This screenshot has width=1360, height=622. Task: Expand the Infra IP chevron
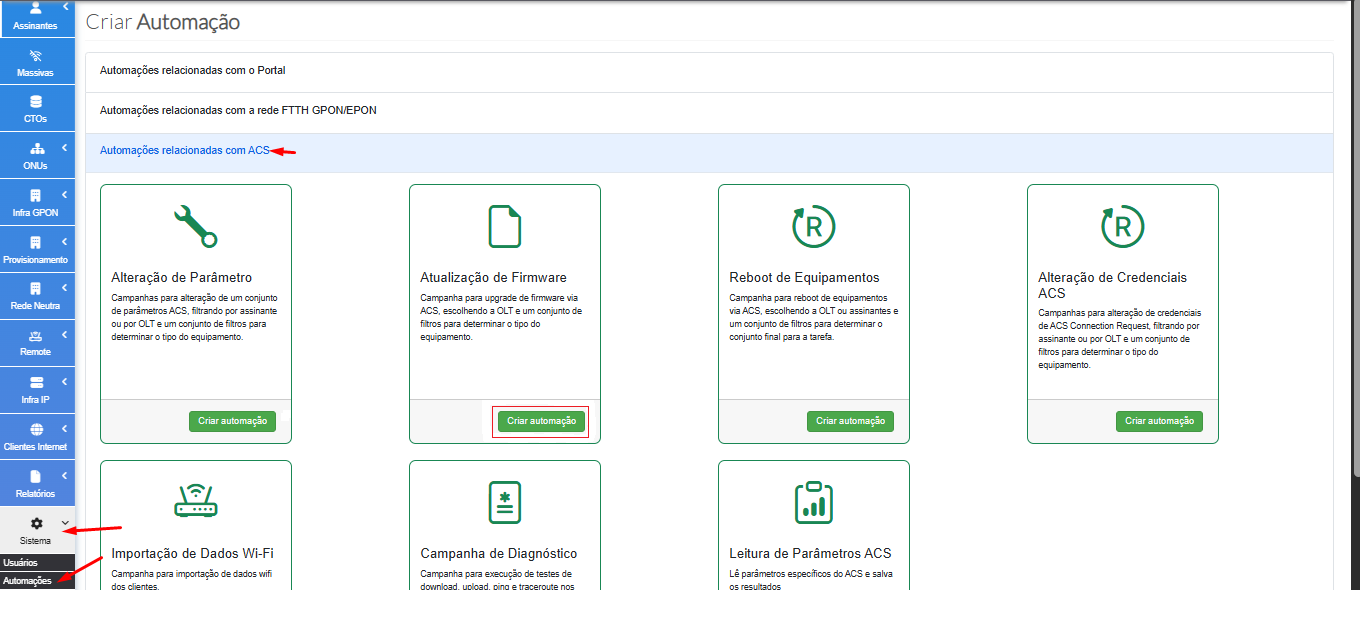click(65, 381)
